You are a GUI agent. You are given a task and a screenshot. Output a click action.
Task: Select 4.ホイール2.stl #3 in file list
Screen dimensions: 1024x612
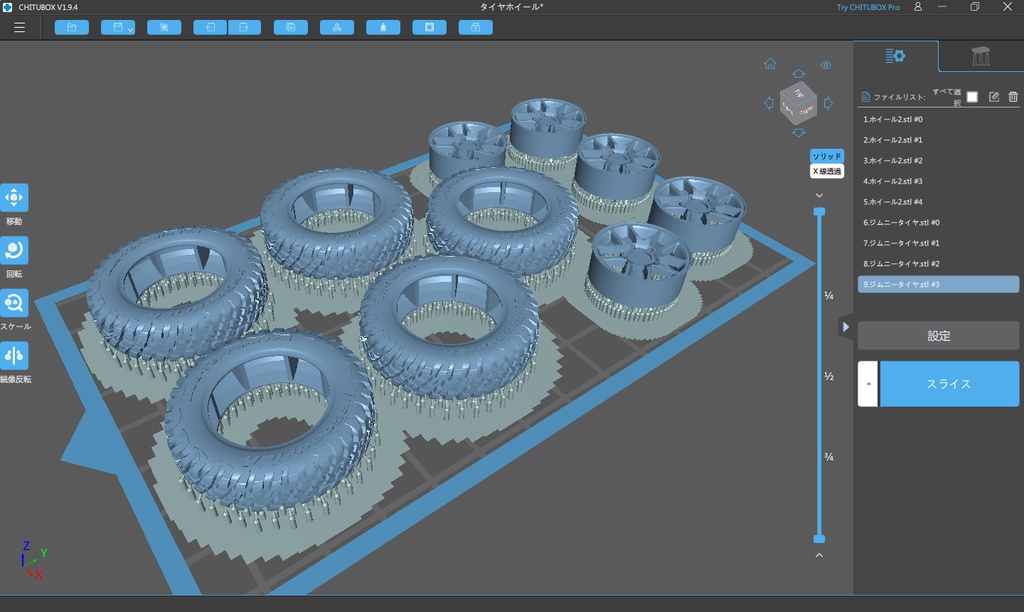pyautogui.click(x=938, y=181)
